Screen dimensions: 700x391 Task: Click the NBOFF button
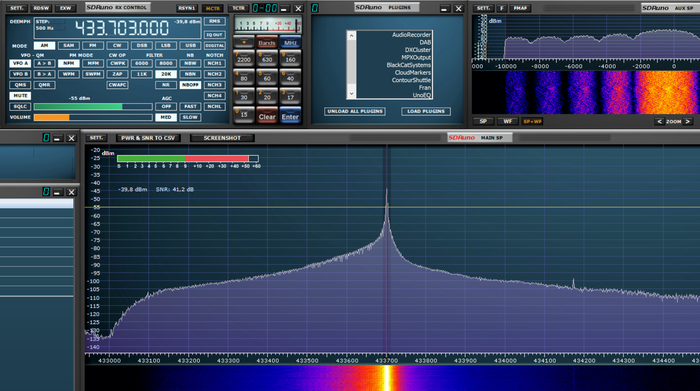pyautogui.click(x=190, y=85)
